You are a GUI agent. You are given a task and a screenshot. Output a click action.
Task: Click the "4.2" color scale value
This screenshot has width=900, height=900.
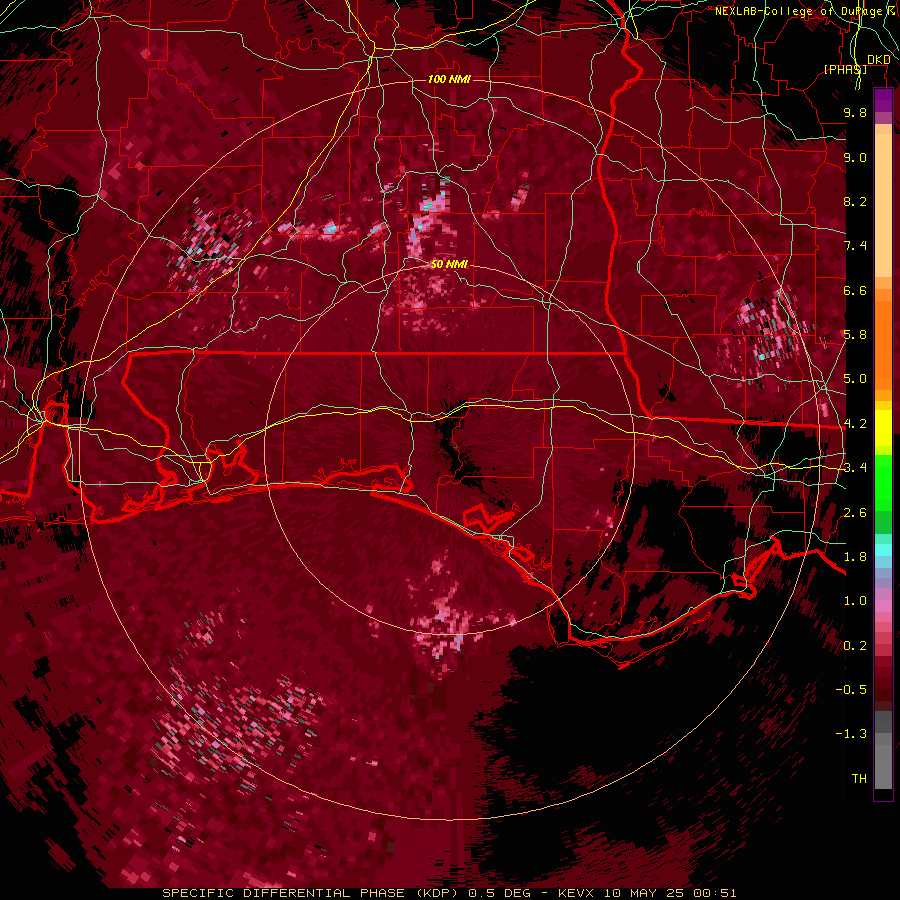pos(855,424)
